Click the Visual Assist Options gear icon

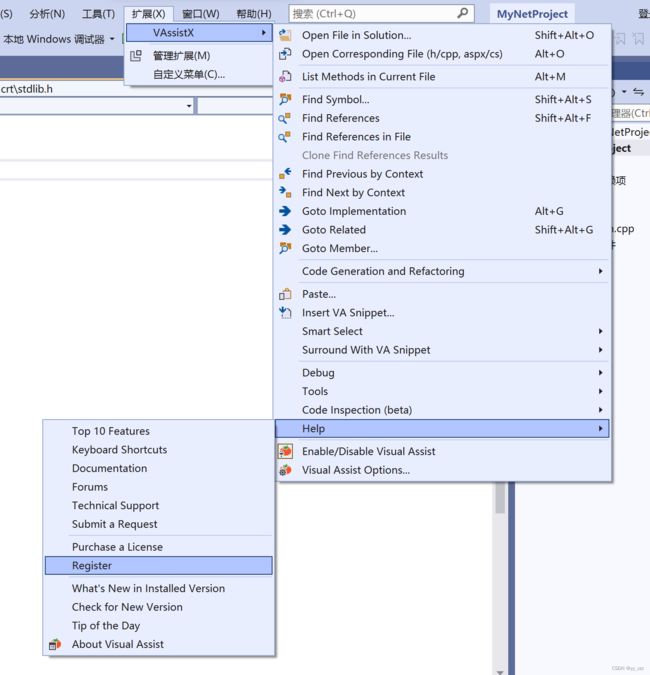(x=285, y=470)
